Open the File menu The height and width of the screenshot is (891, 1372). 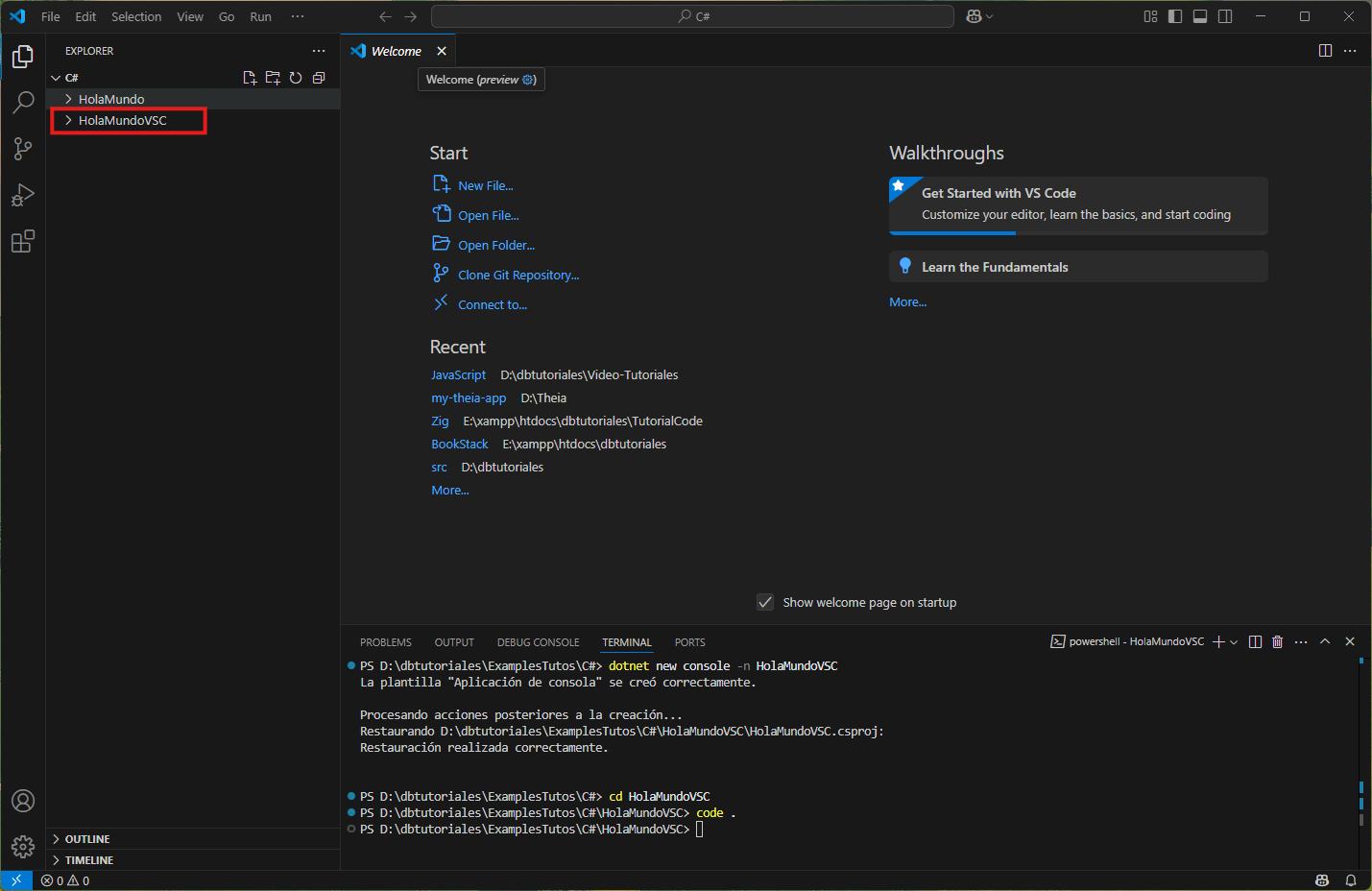tap(51, 16)
